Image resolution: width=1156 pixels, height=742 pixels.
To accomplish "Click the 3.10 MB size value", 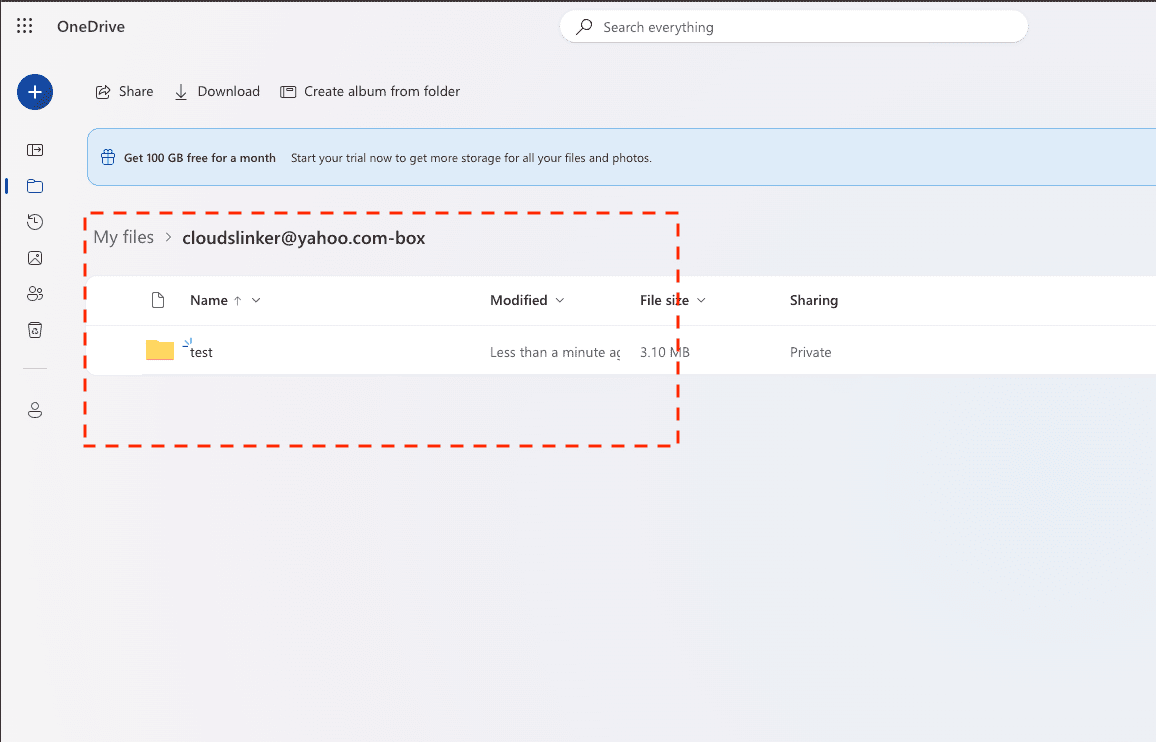I will coord(664,353).
